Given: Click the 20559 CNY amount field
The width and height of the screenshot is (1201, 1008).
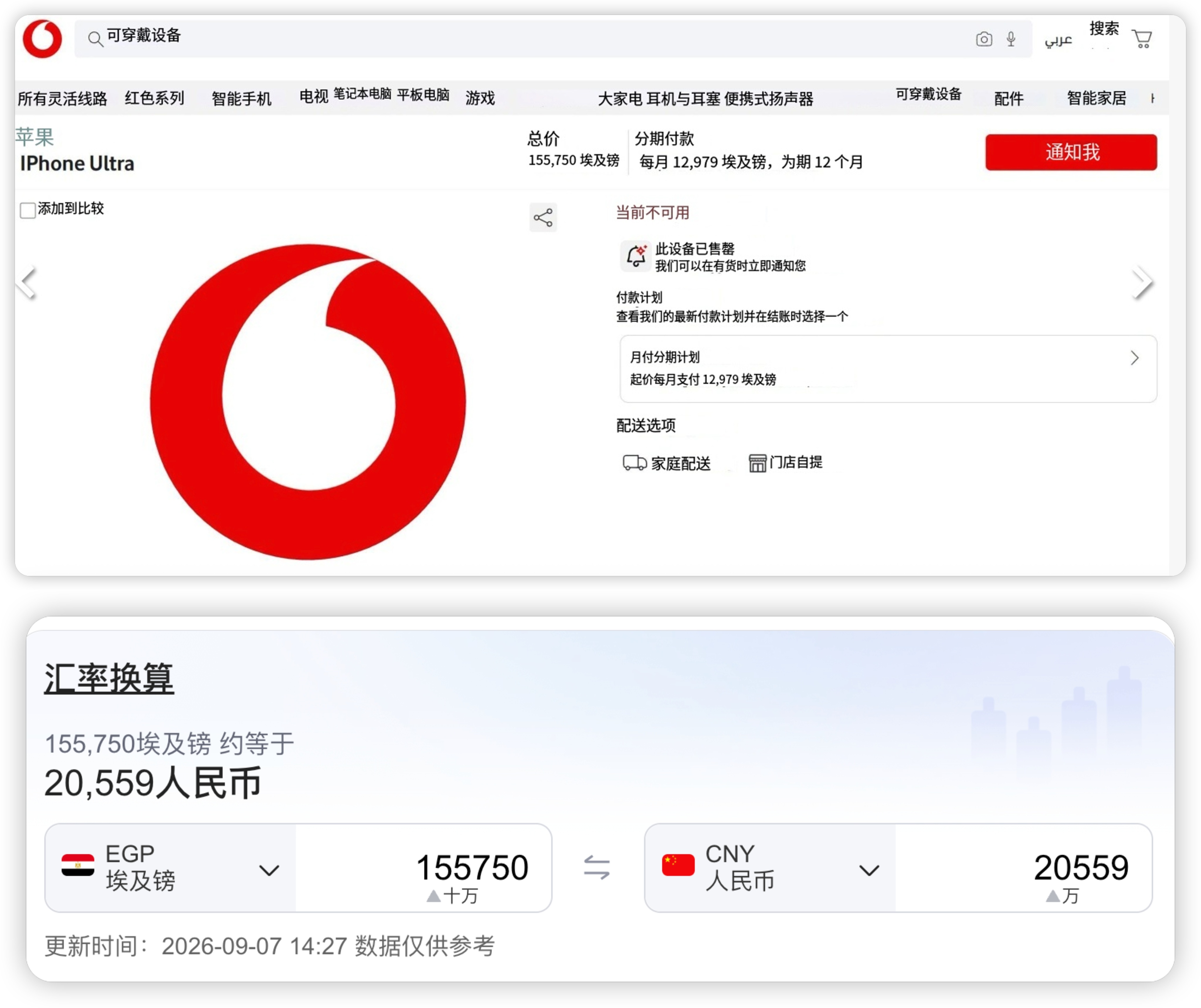Looking at the screenshot, I should 1023,867.
